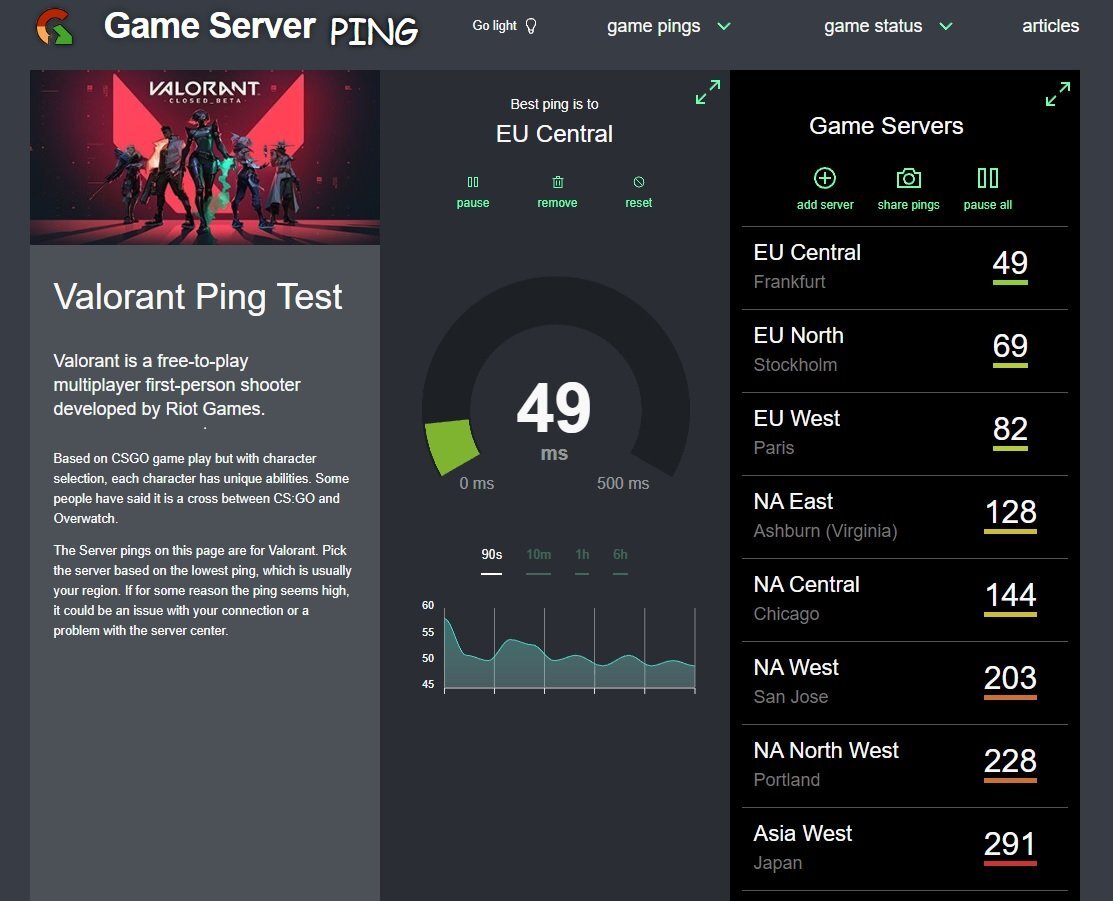The width and height of the screenshot is (1113, 901).
Task: Click the green ping gauge segment
Action: (x=451, y=447)
